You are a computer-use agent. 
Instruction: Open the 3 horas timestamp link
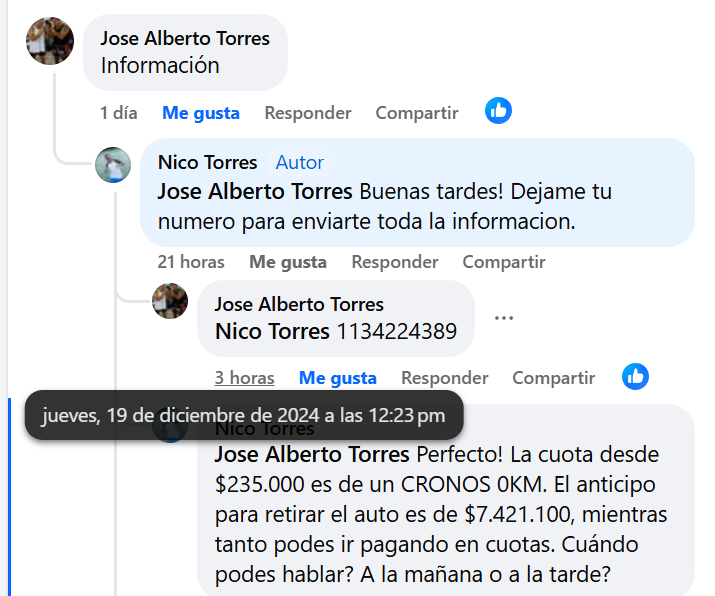244,378
